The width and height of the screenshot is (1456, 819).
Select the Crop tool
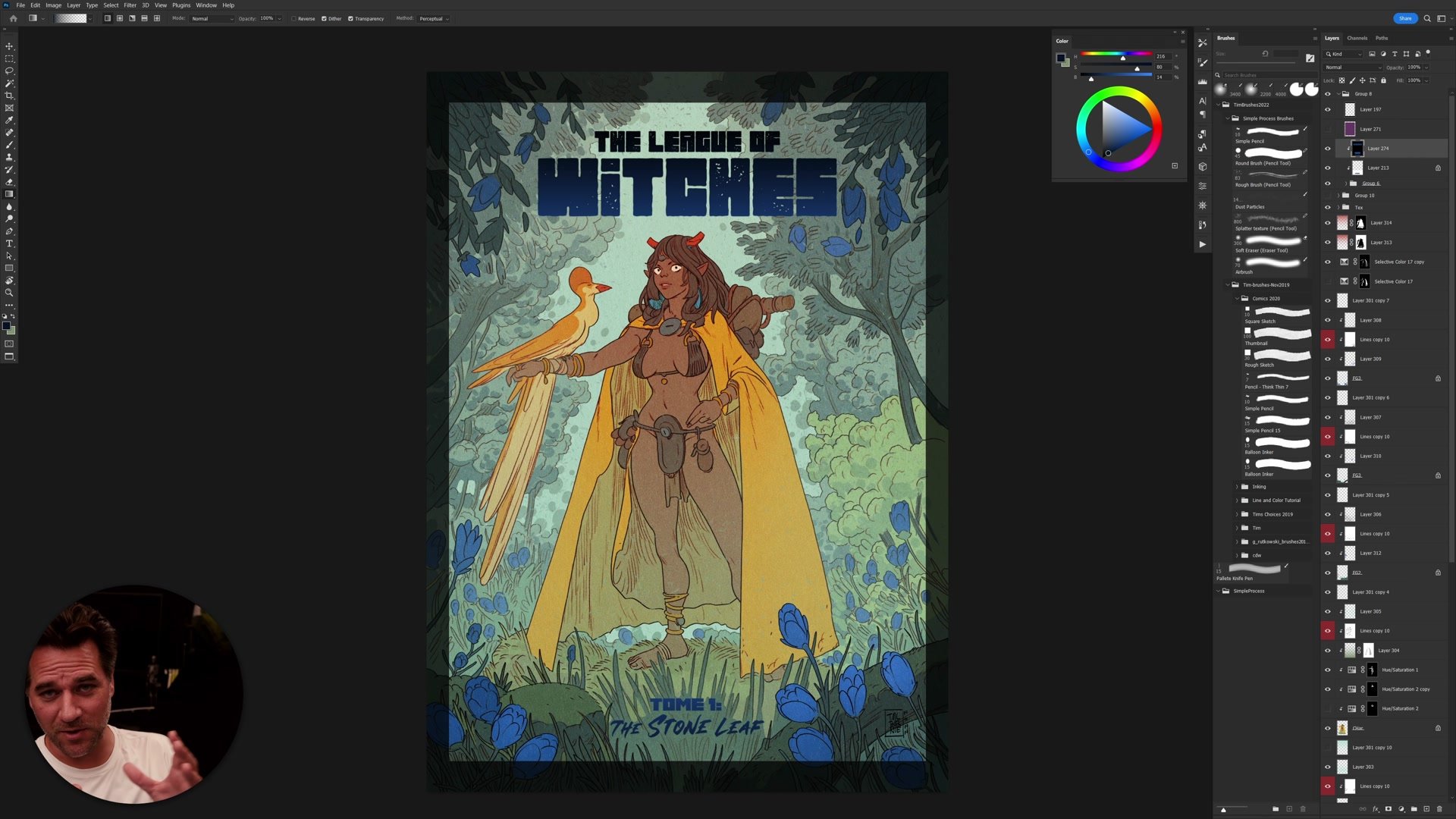coord(9,96)
